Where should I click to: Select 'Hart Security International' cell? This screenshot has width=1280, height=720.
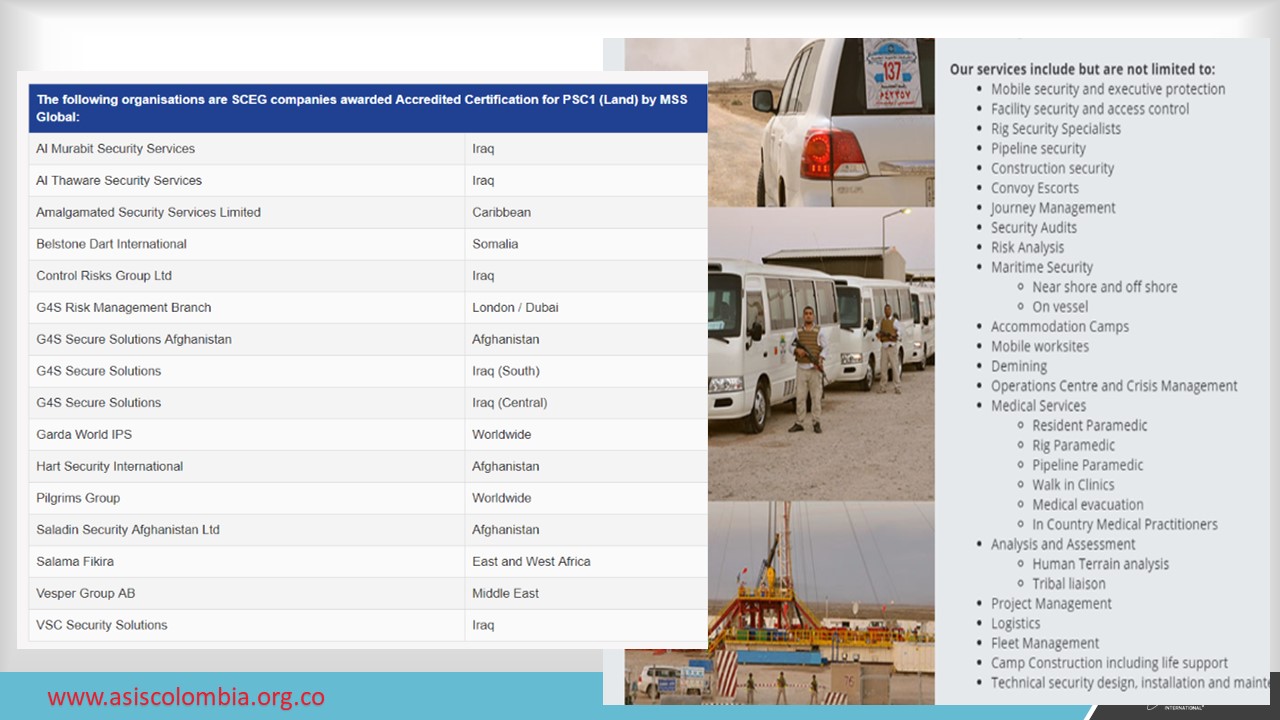click(x=247, y=467)
